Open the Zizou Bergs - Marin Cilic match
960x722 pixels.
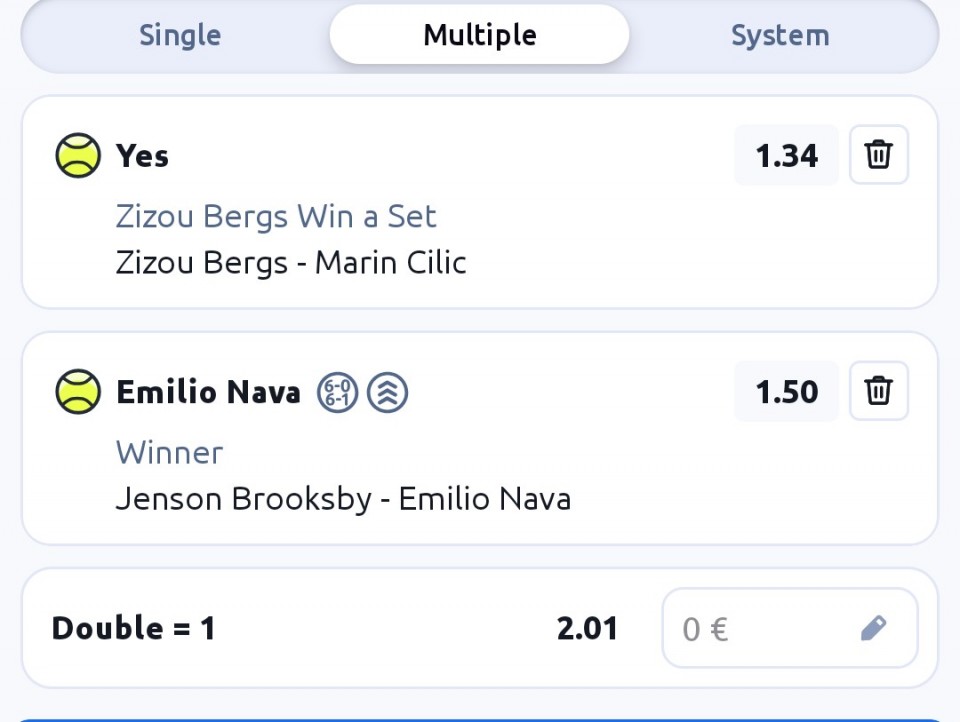291,263
